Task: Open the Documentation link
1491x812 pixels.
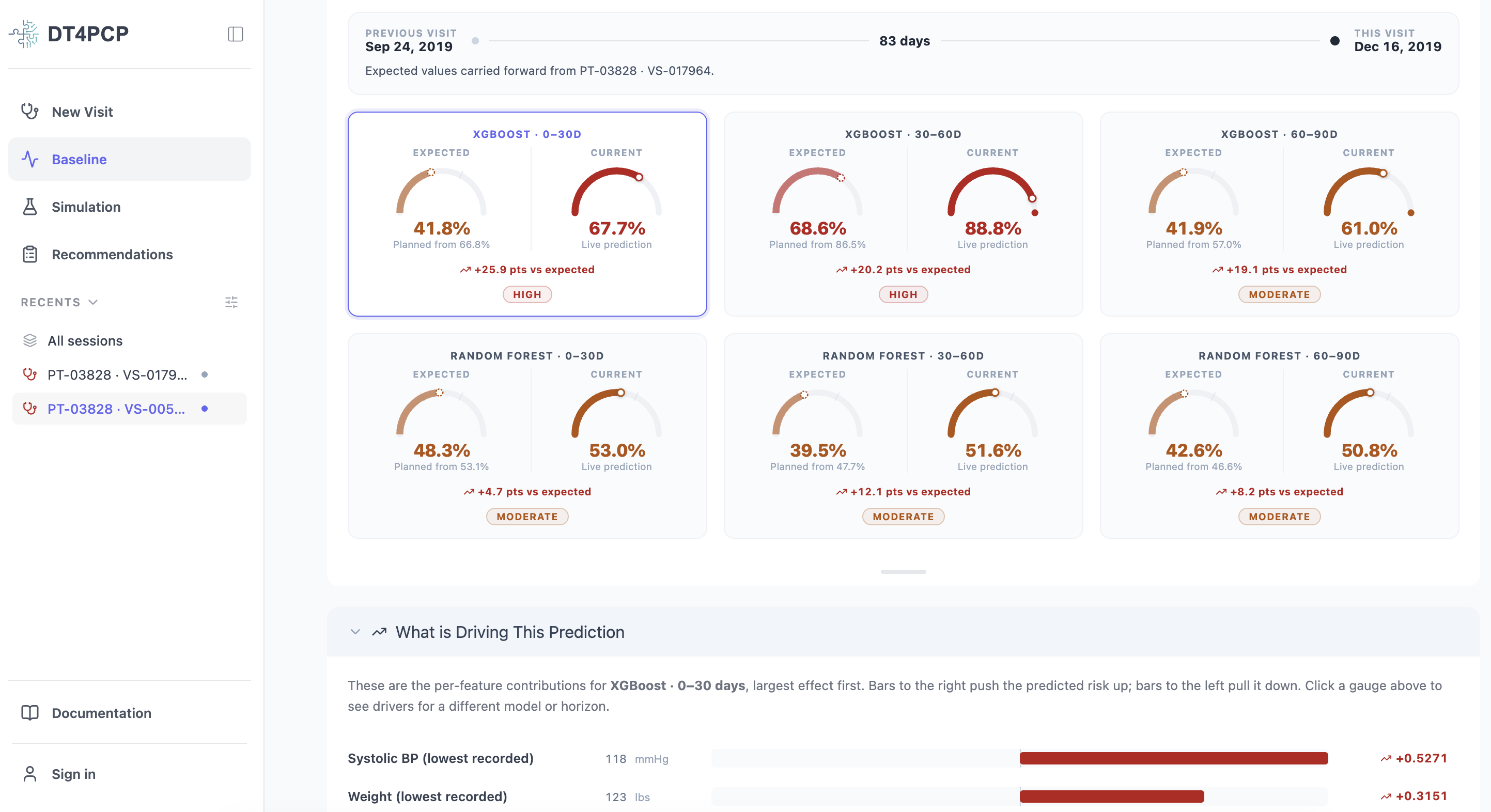Action: (x=130, y=712)
